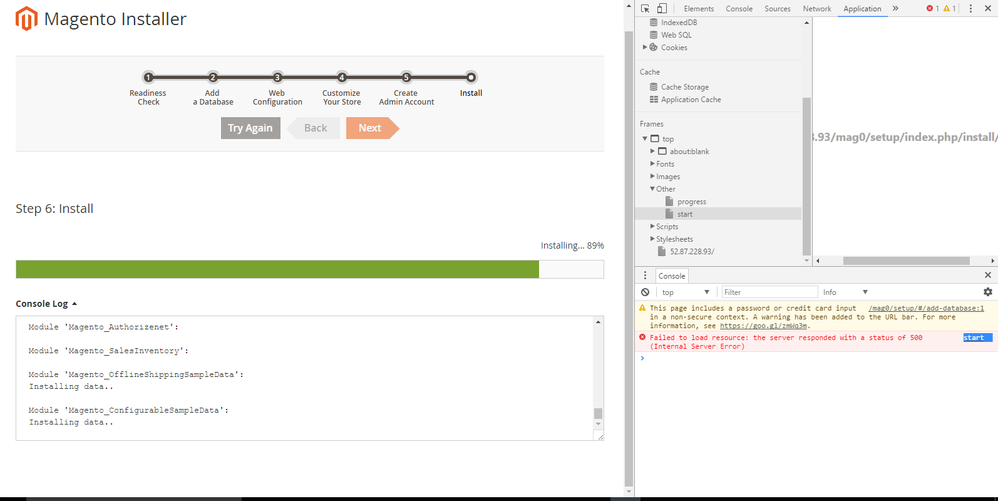The image size is (998, 501).
Task: Click the console log scrollbar thumb
Action: tap(598, 414)
